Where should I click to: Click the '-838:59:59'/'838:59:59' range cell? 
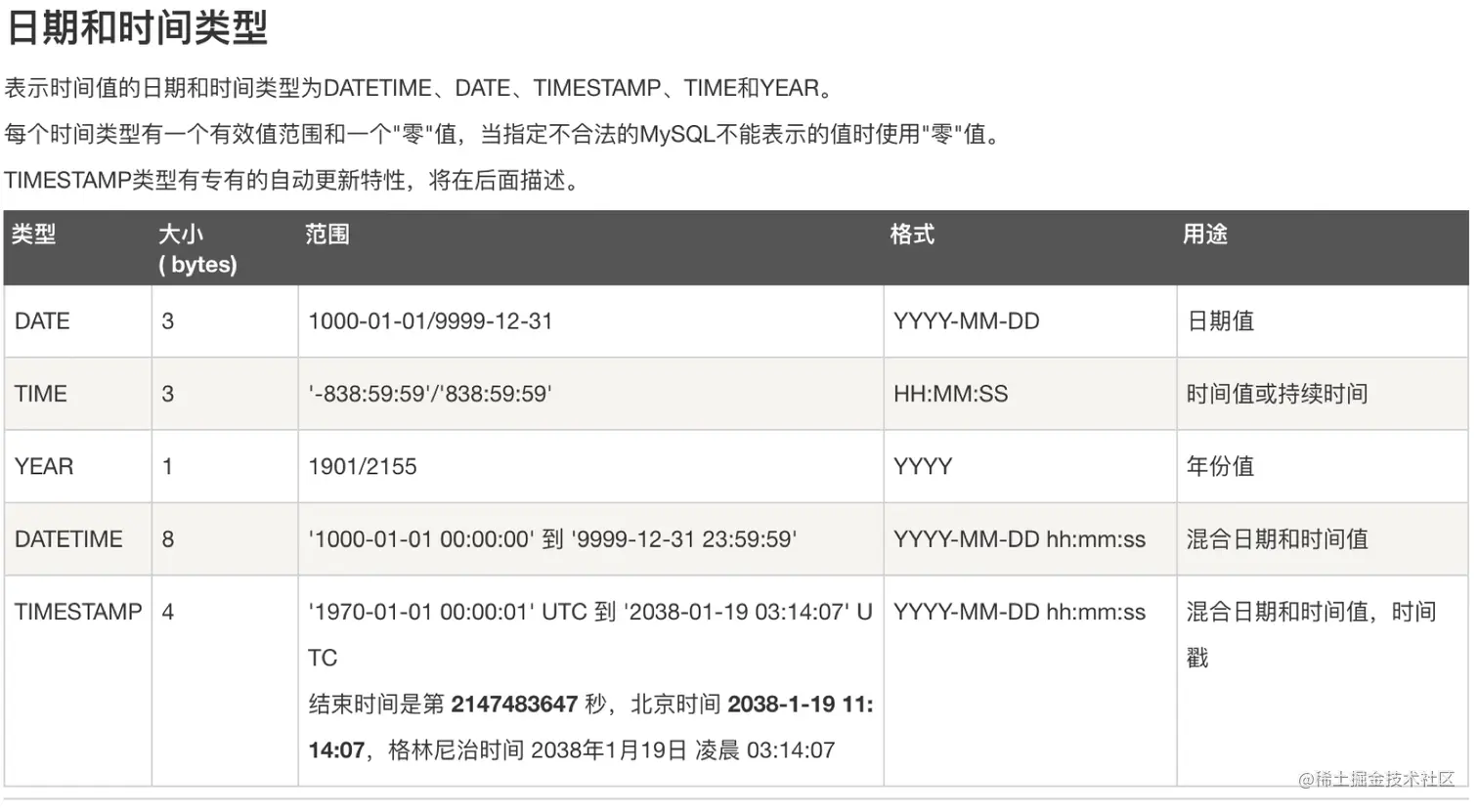point(430,394)
